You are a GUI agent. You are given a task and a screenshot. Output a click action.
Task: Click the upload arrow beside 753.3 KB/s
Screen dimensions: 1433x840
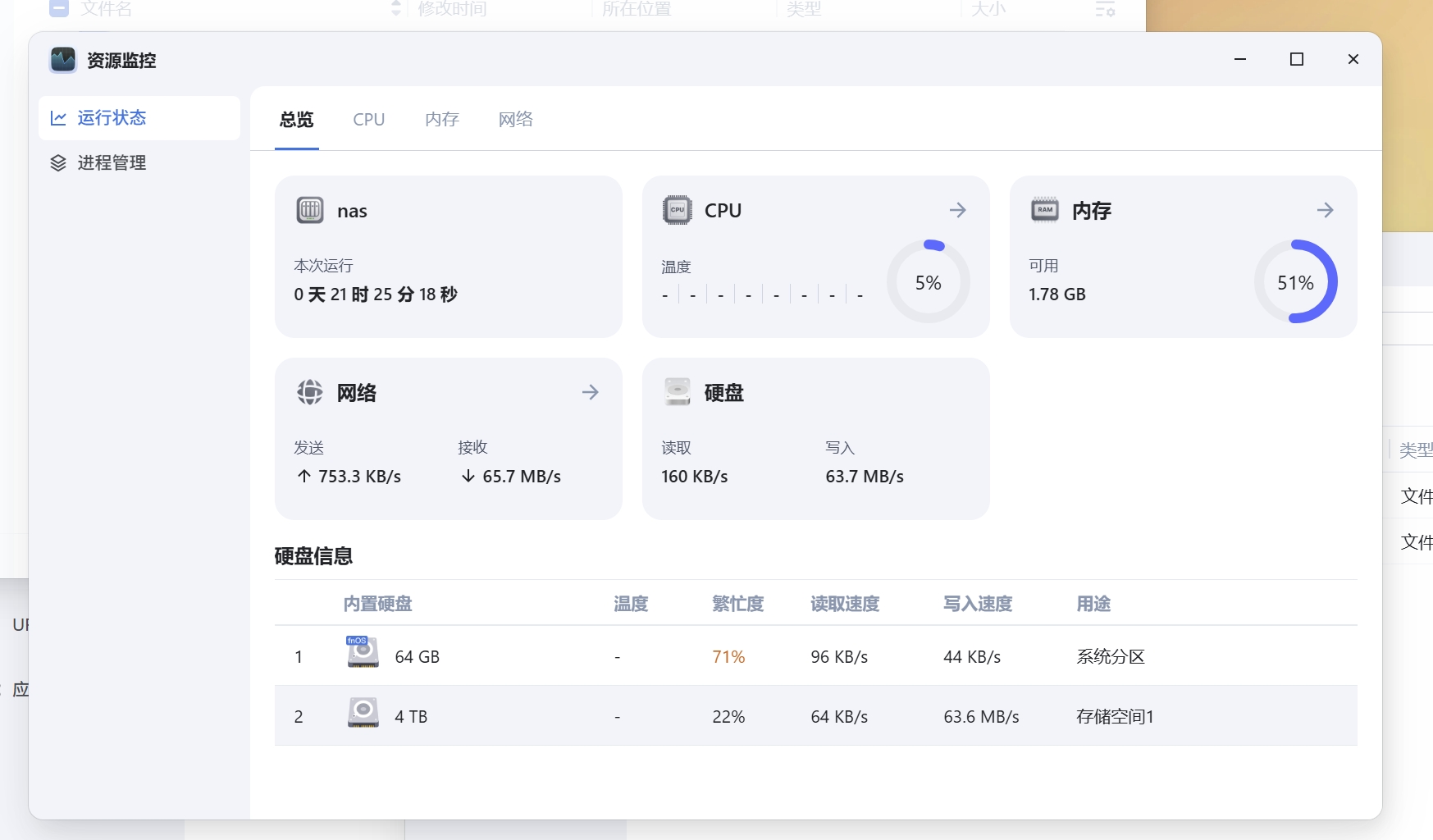click(304, 476)
